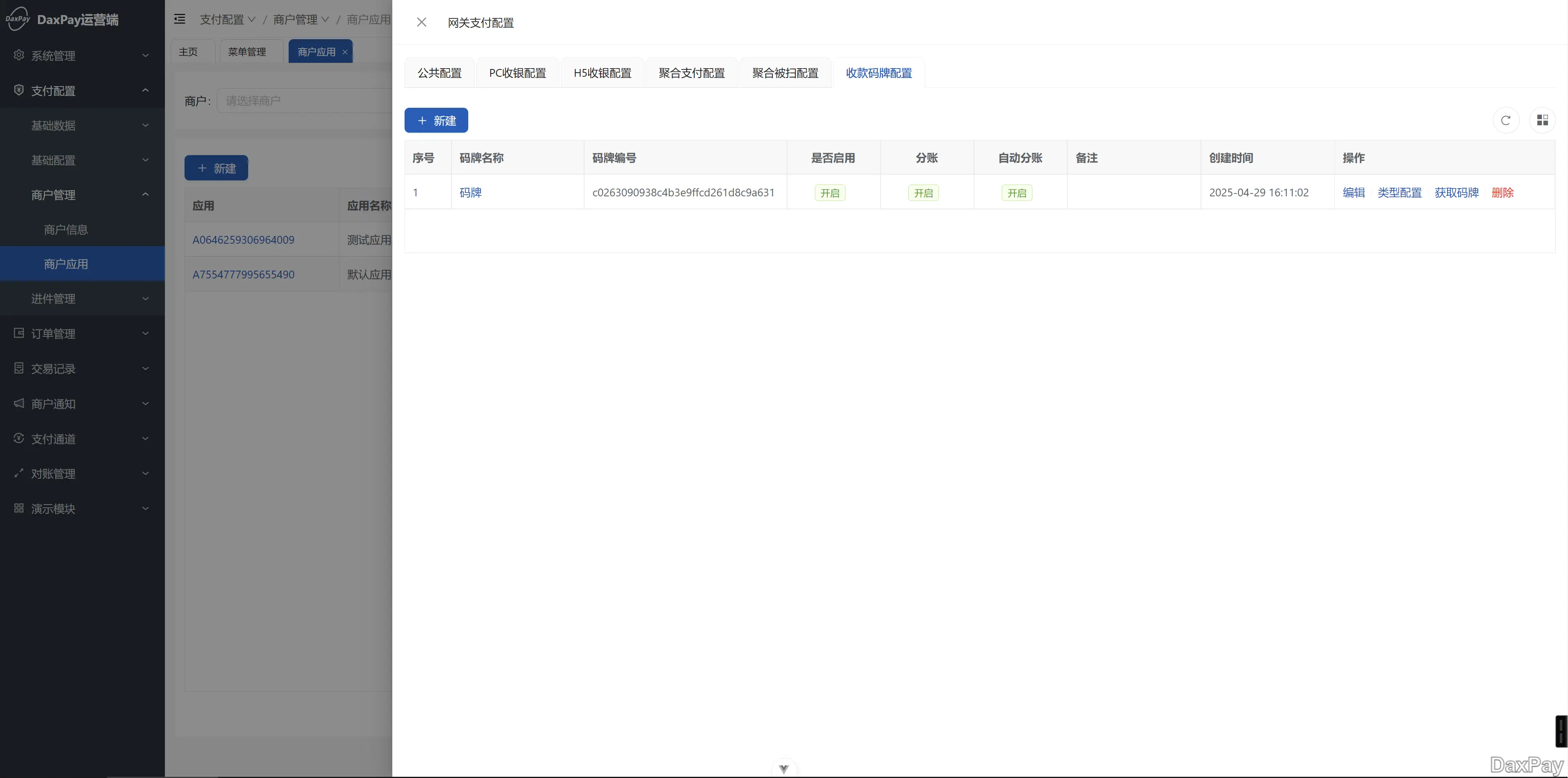Click the 码牌名称 column header

click(517, 158)
